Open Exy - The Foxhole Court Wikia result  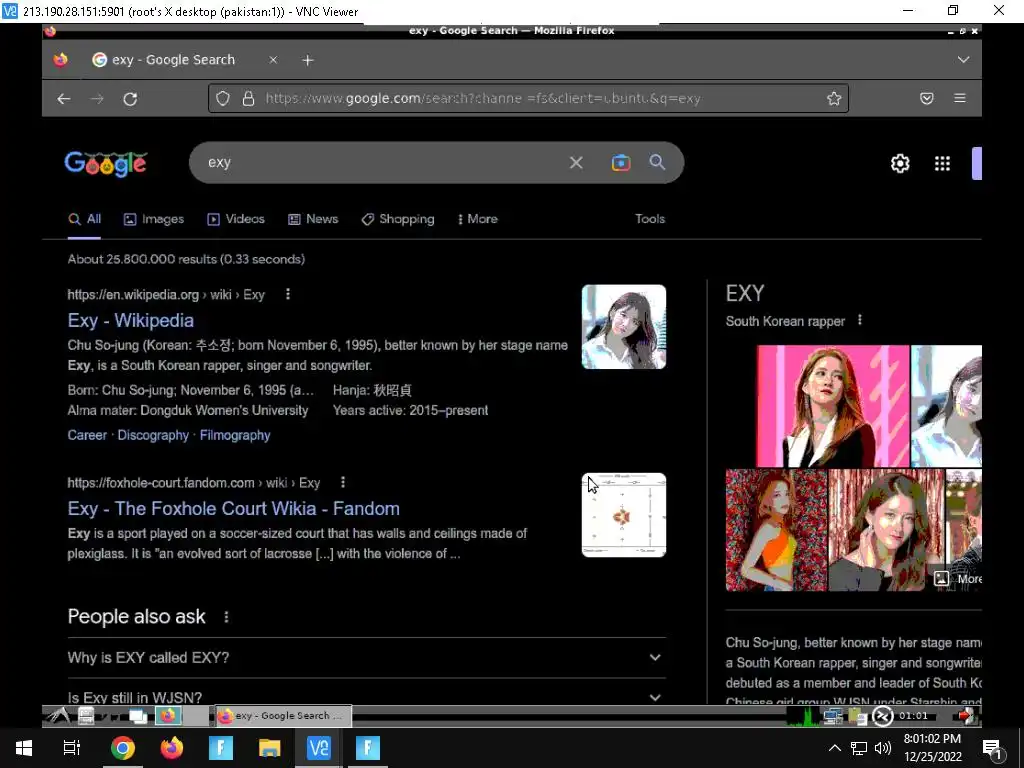pyautogui.click(x=234, y=509)
